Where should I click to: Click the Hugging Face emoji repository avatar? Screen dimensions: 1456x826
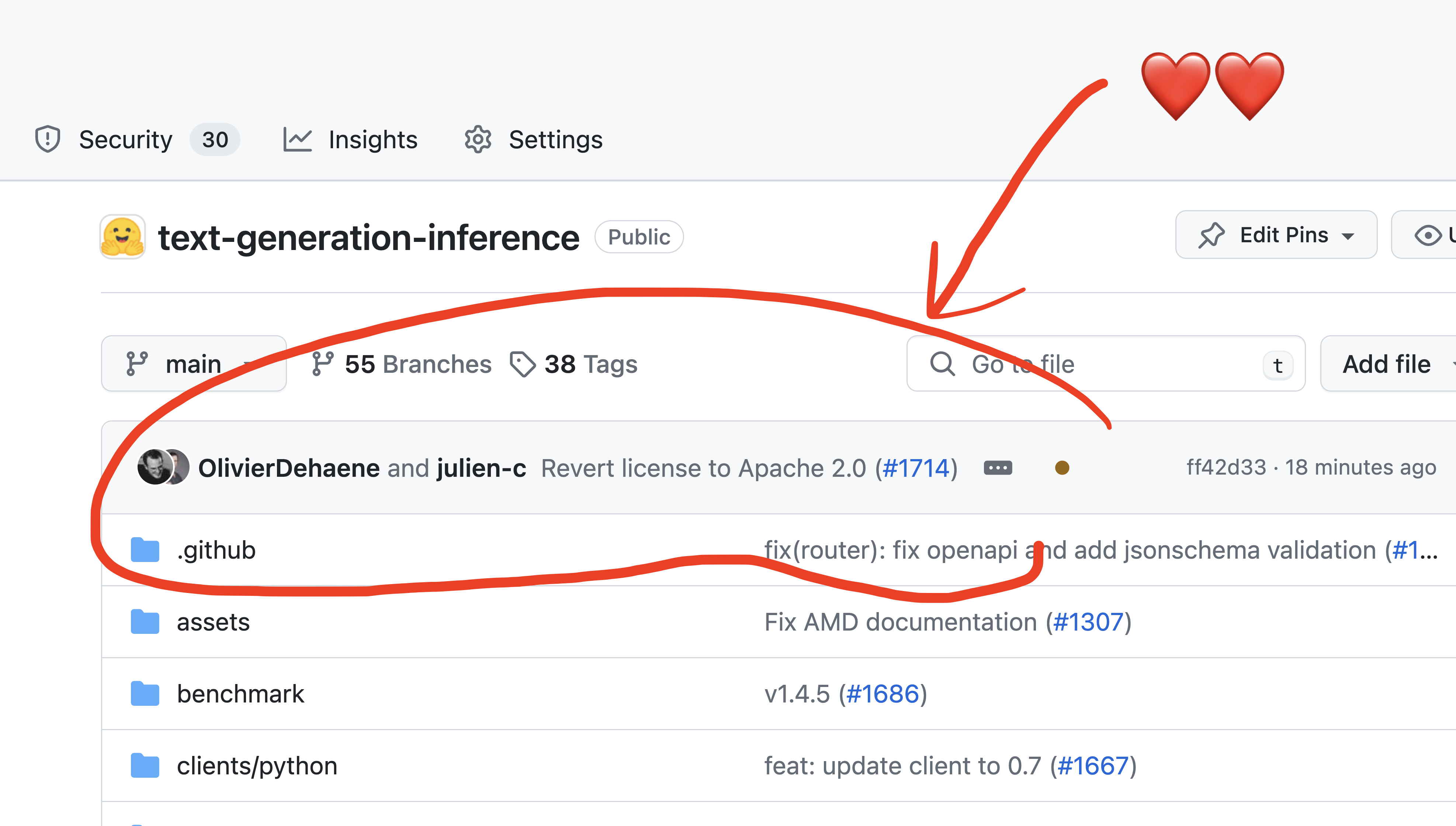point(122,237)
